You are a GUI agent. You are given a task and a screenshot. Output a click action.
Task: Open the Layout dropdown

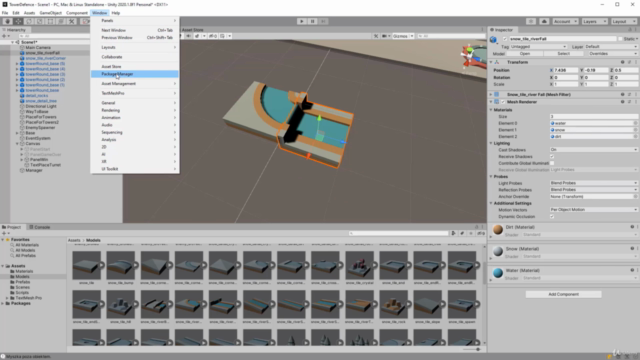(x=624, y=21)
